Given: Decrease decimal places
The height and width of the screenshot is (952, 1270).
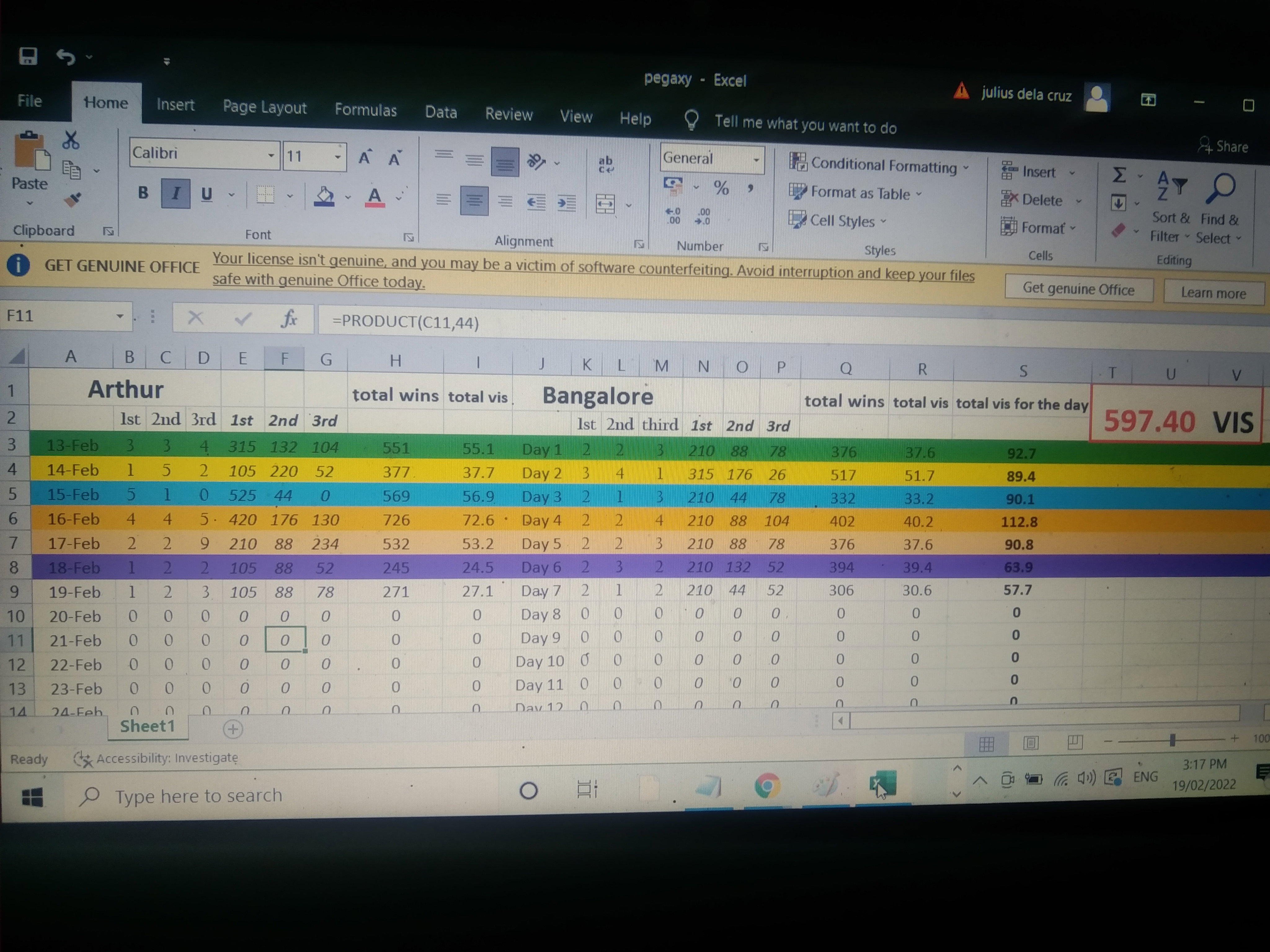Looking at the screenshot, I should click(x=703, y=217).
